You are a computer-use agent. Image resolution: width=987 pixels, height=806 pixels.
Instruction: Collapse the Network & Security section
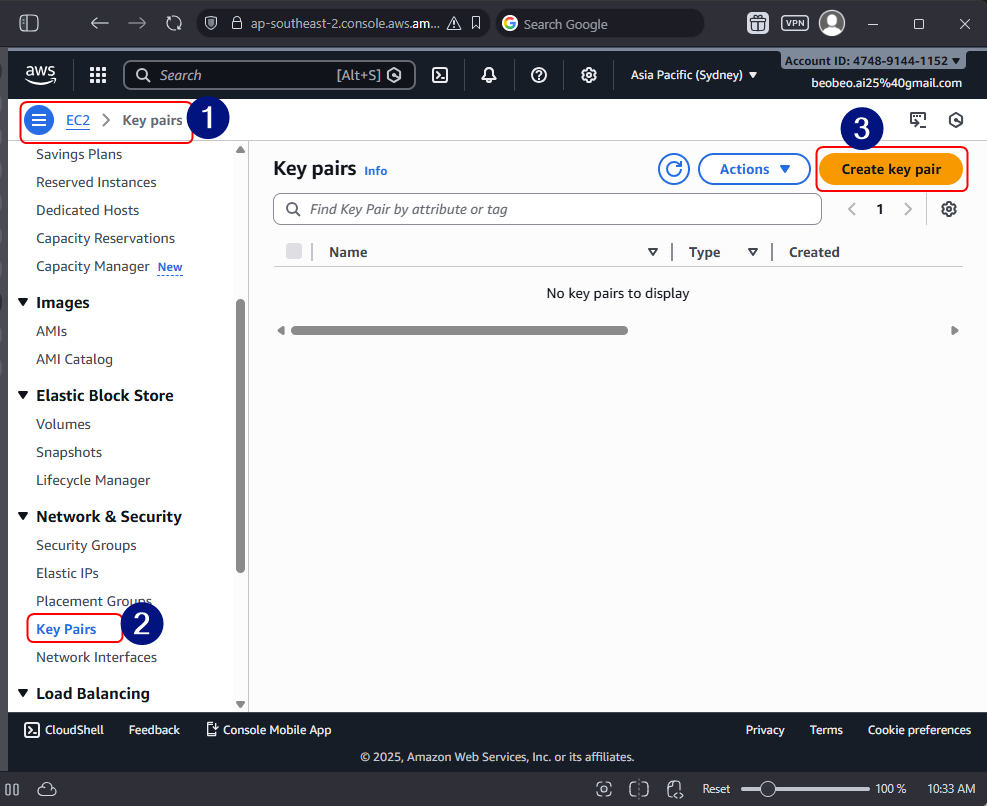coord(24,517)
